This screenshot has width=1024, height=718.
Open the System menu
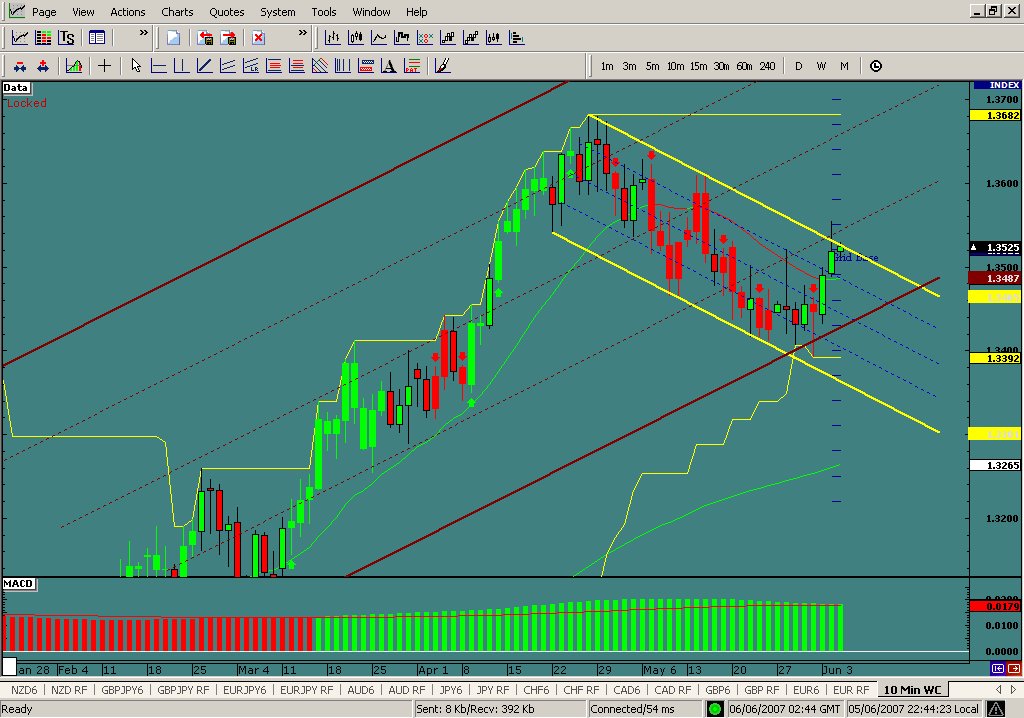[x=278, y=12]
